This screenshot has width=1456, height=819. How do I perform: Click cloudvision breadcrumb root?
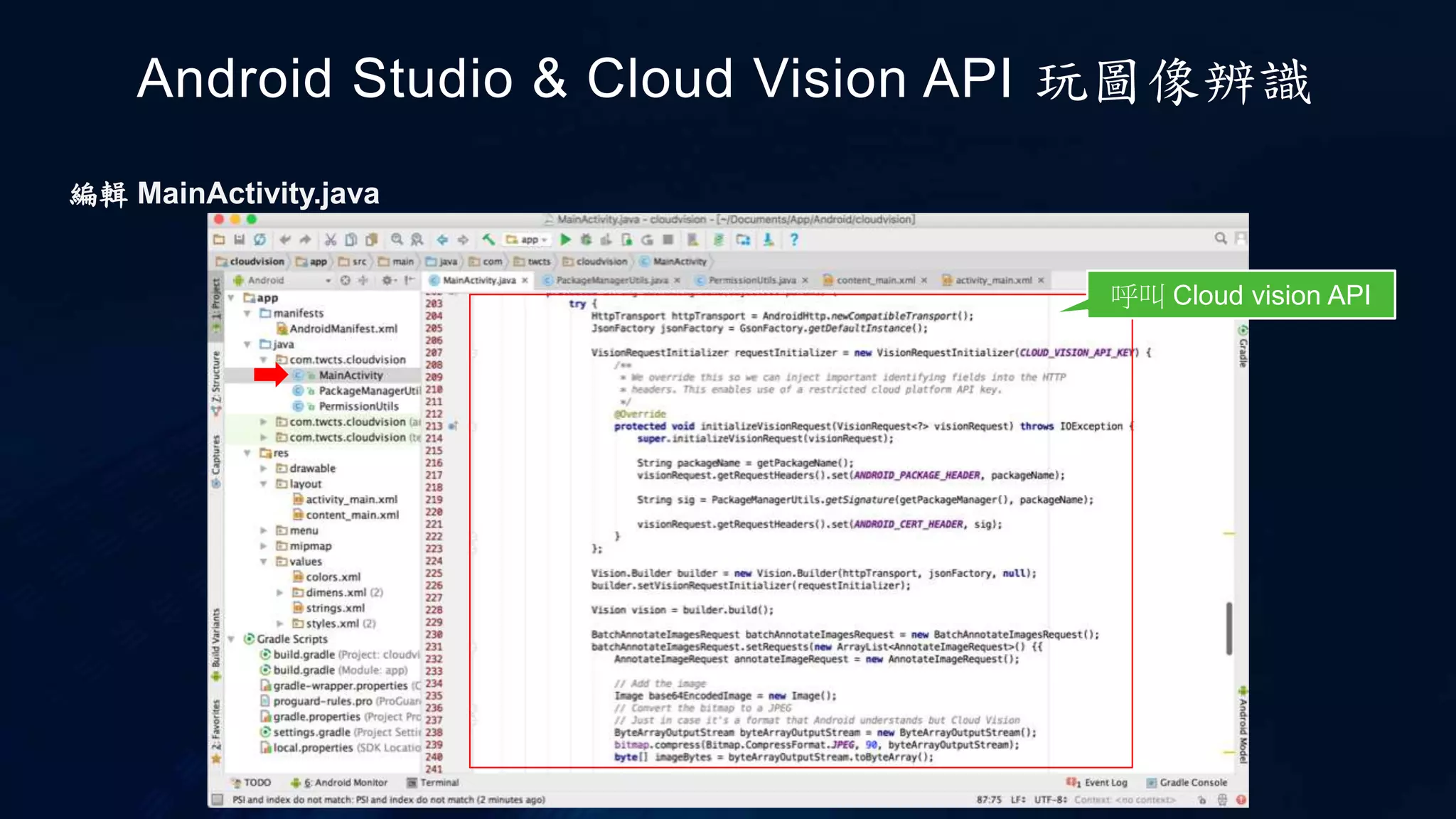pos(250,262)
